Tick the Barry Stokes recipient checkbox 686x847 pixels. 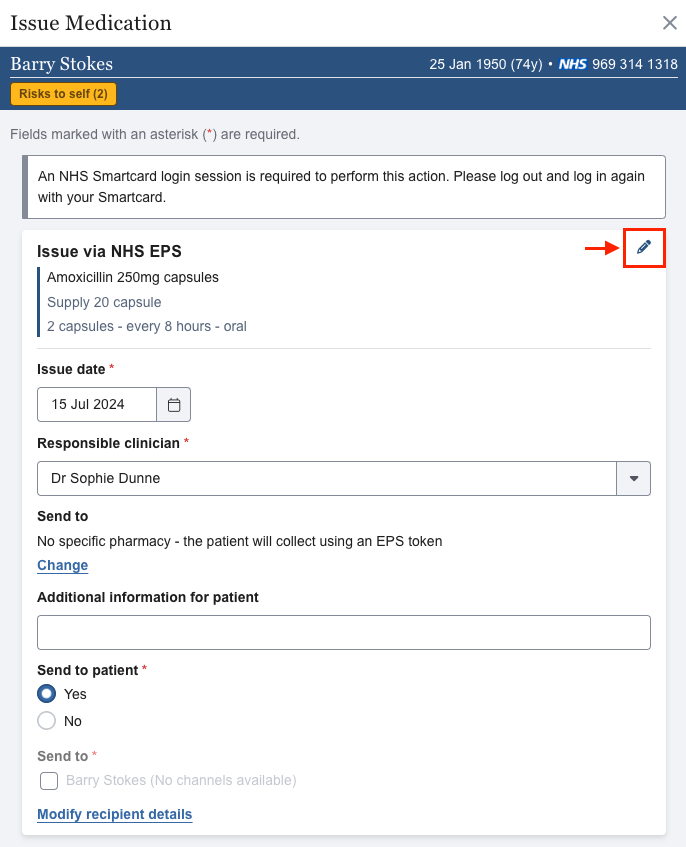click(48, 781)
